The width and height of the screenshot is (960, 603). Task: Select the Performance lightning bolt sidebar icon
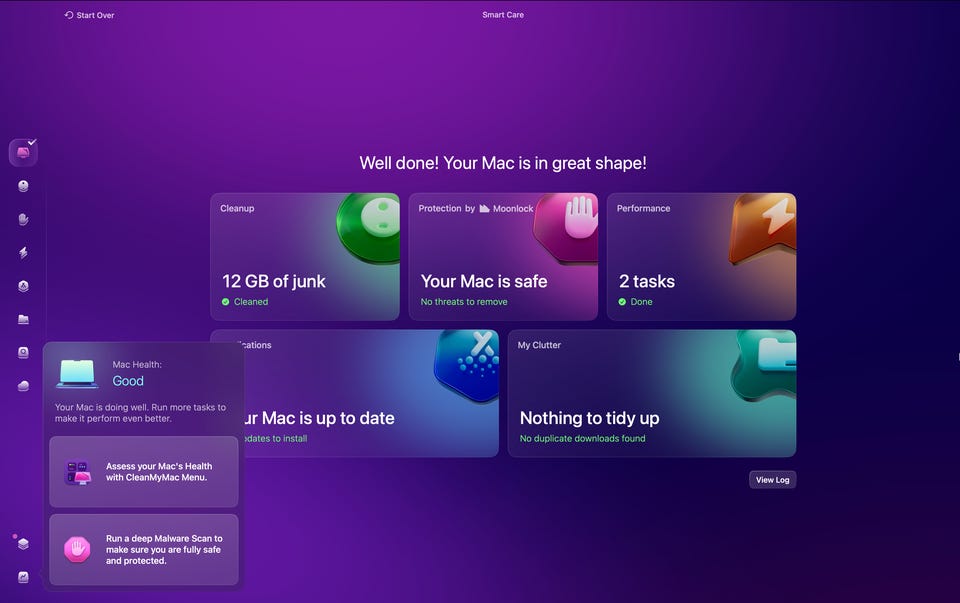[x=23, y=252]
